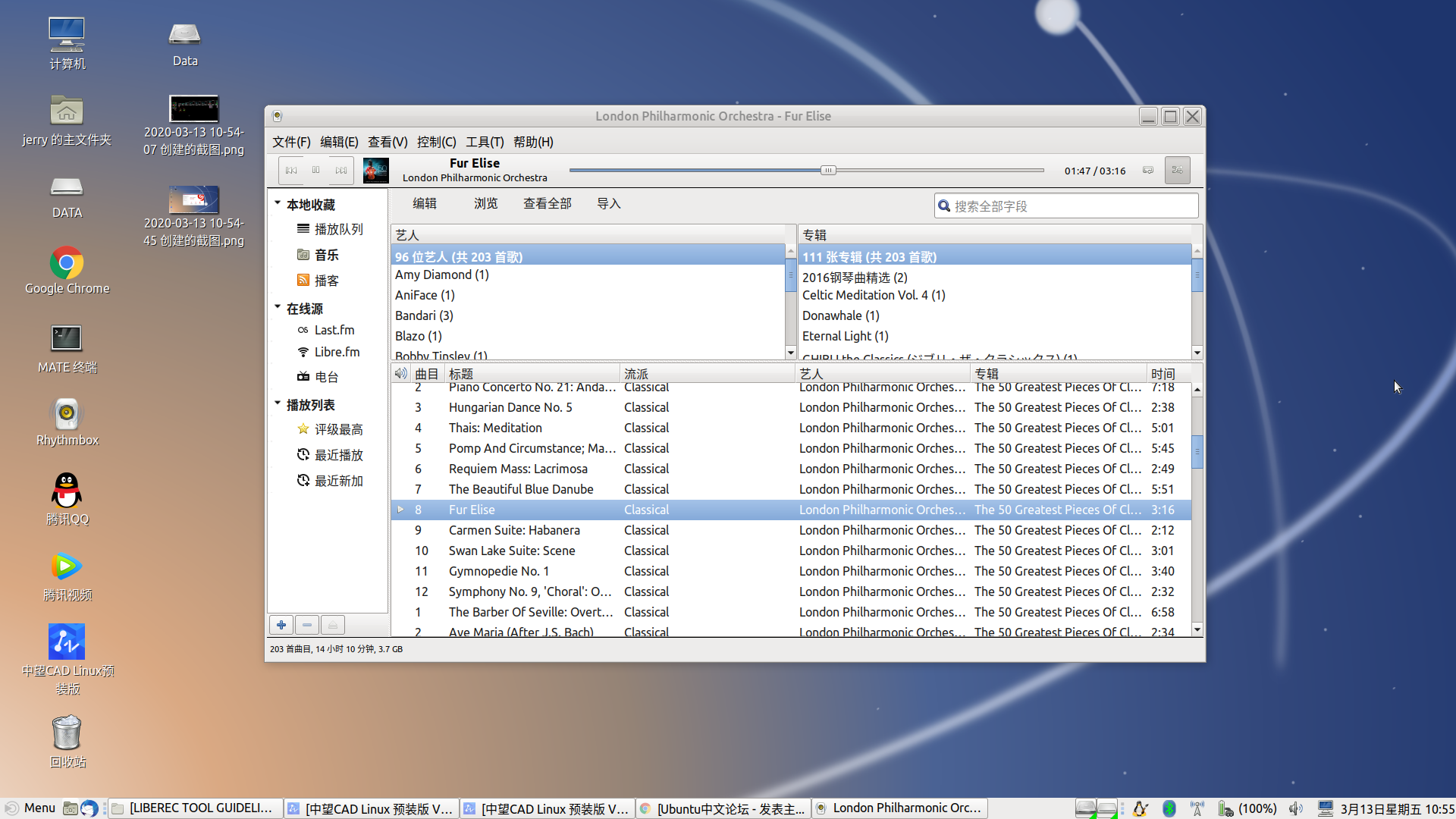This screenshot has height=819, width=1456.
Task: Click the search magnifier icon
Action: (x=944, y=206)
